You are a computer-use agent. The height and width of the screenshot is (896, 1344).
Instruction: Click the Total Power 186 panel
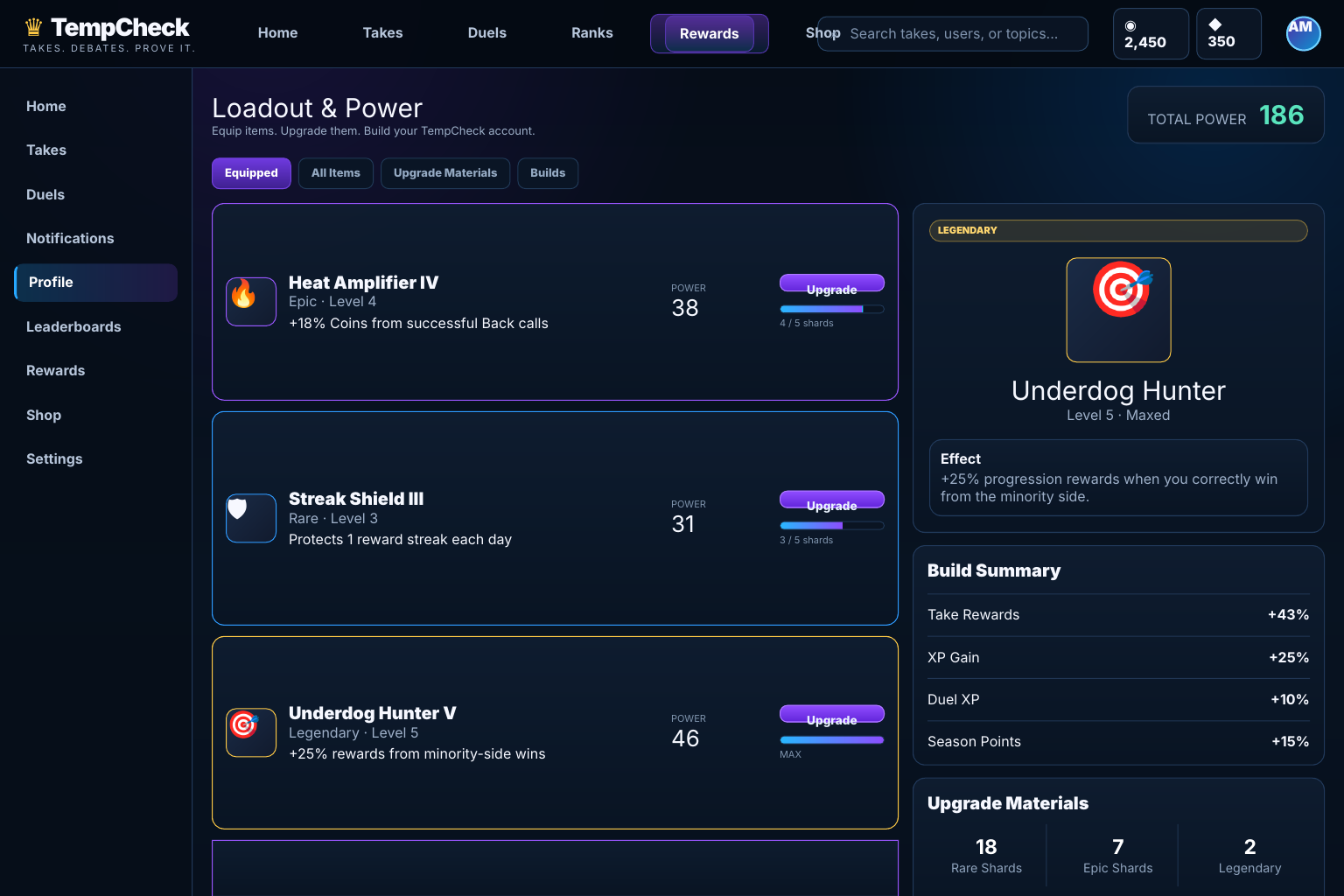[x=1226, y=115]
